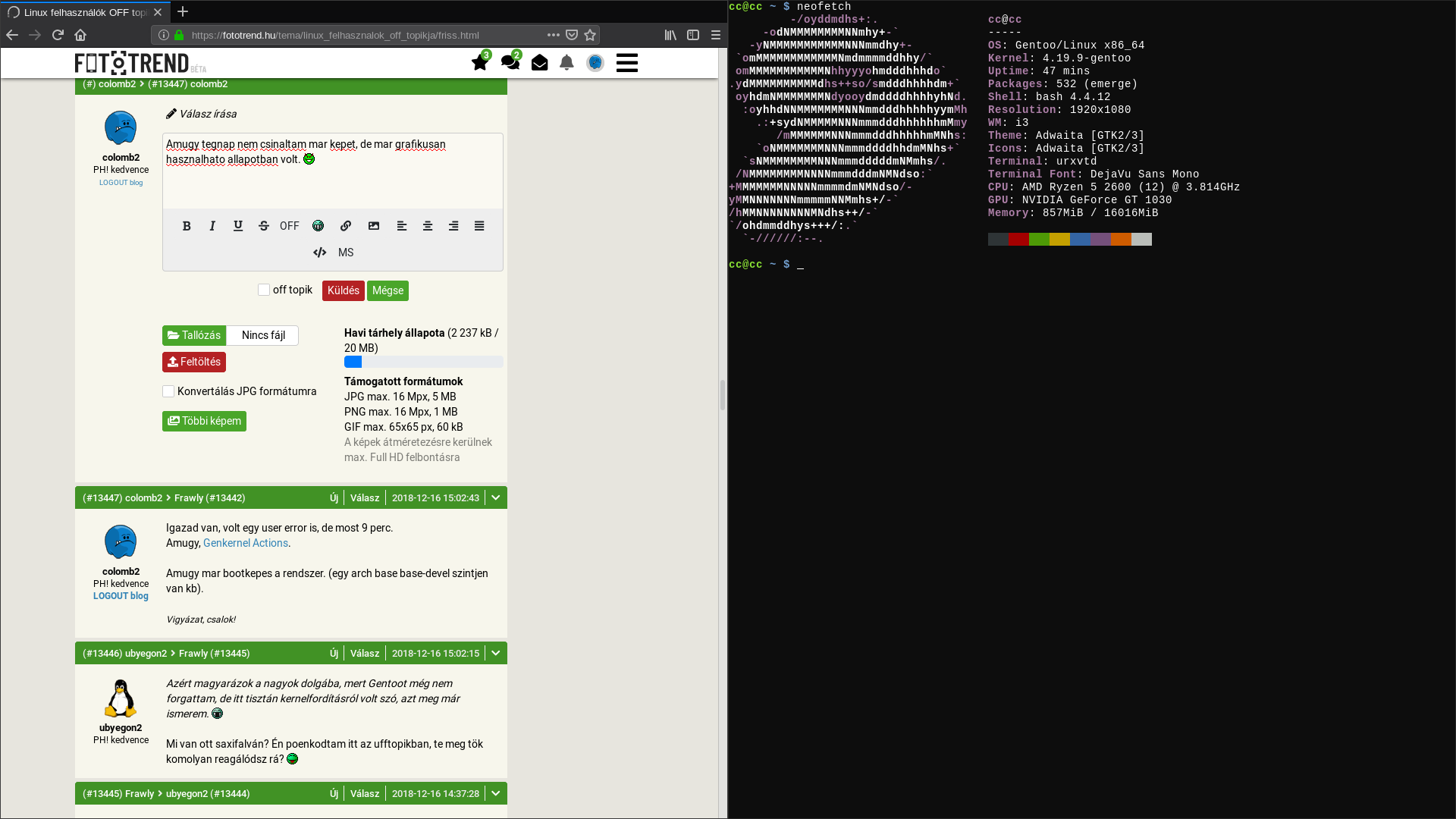Open private messages envelope icon

click(x=539, y=63)
